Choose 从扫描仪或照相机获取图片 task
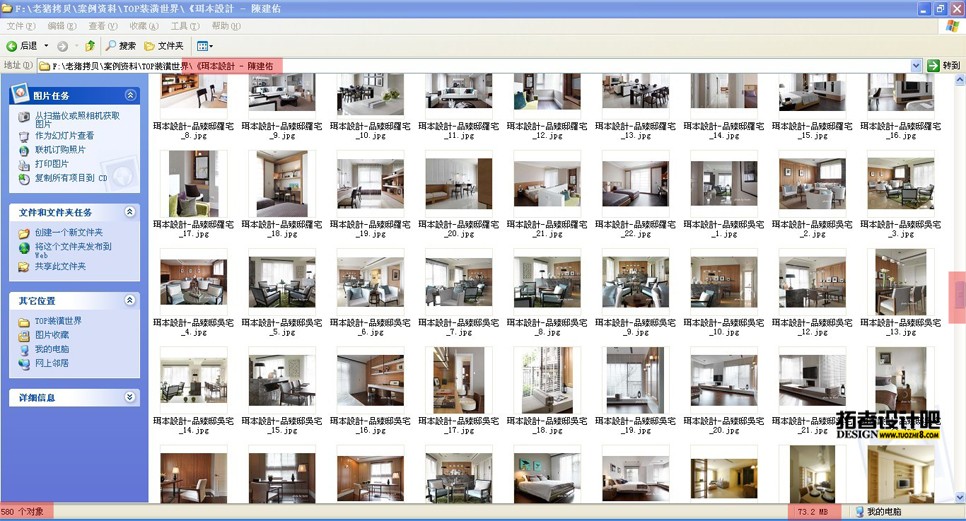 (77, 119)
